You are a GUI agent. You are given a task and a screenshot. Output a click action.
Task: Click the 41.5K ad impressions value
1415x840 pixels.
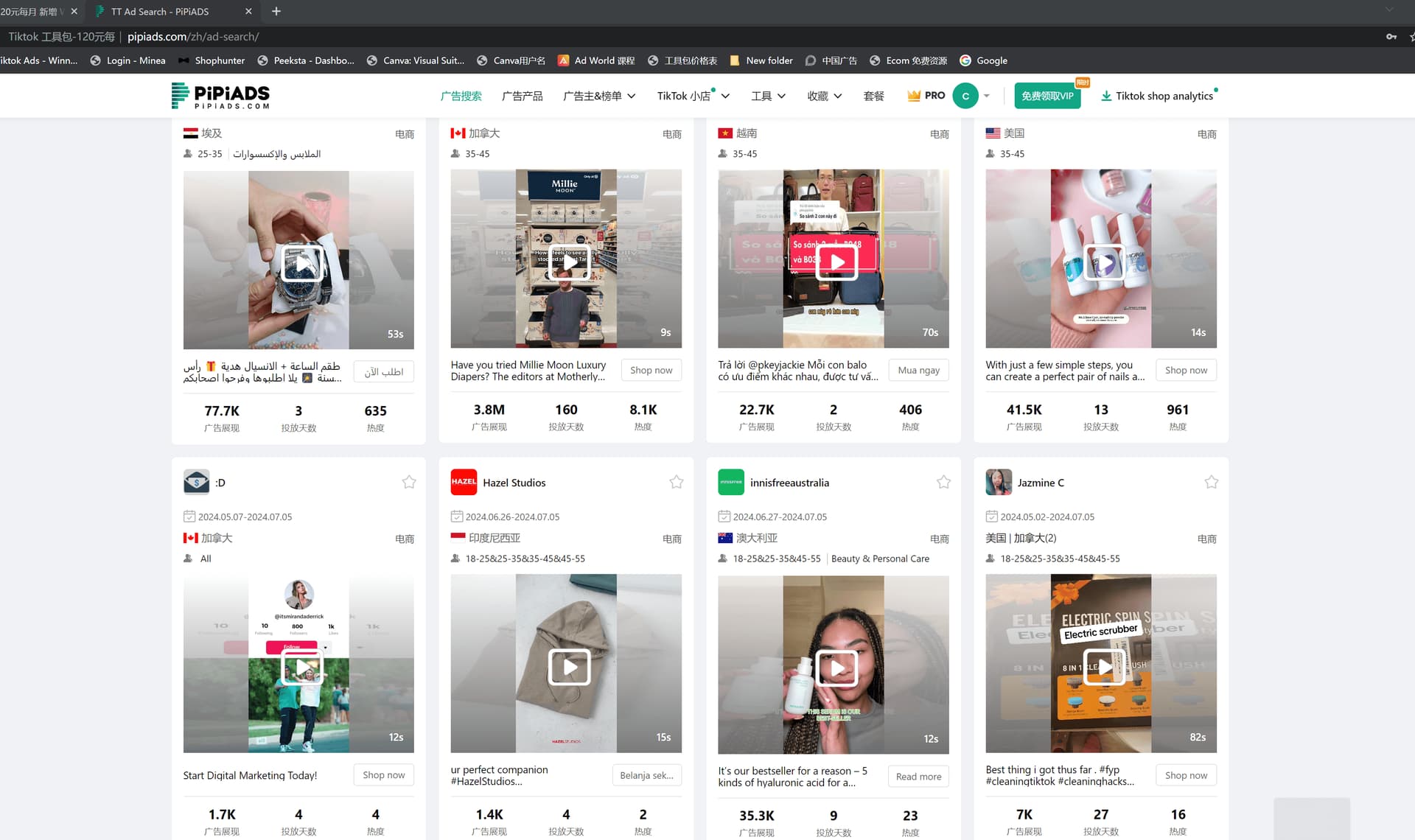(1024, 410)
